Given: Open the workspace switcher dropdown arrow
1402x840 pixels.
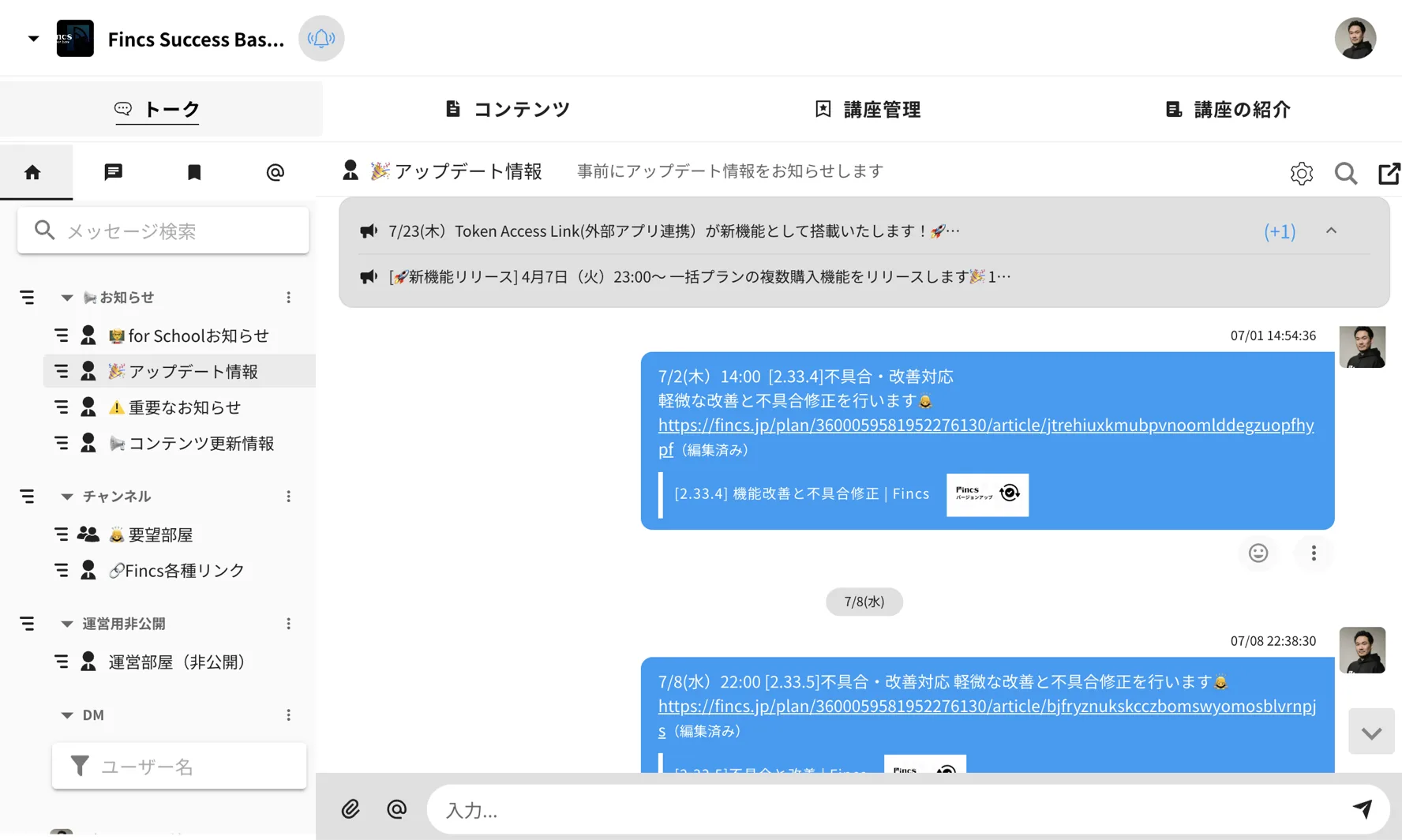Looking at the screenshot, I should click(33, 38).
